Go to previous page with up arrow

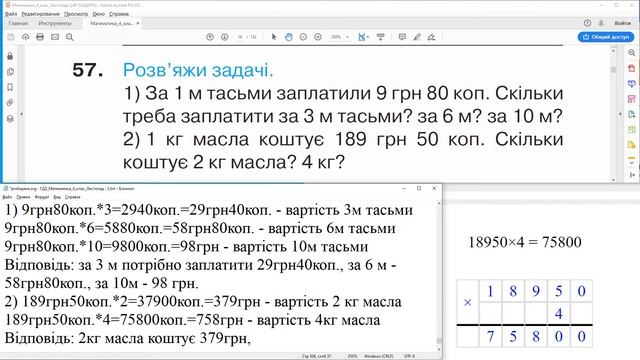click(x=210, y=37)
